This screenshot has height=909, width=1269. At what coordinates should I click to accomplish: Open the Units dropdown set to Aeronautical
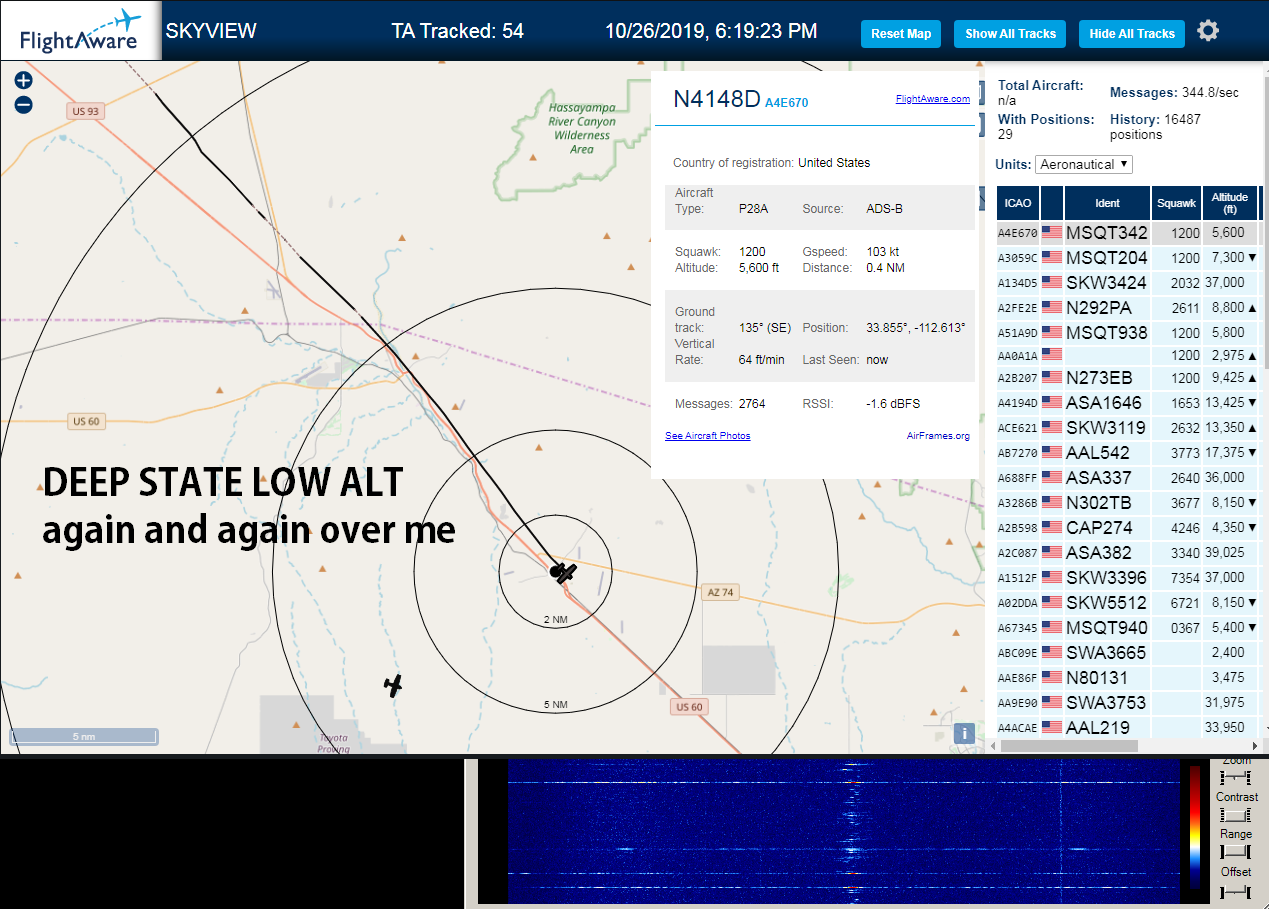coord(1084,164)
